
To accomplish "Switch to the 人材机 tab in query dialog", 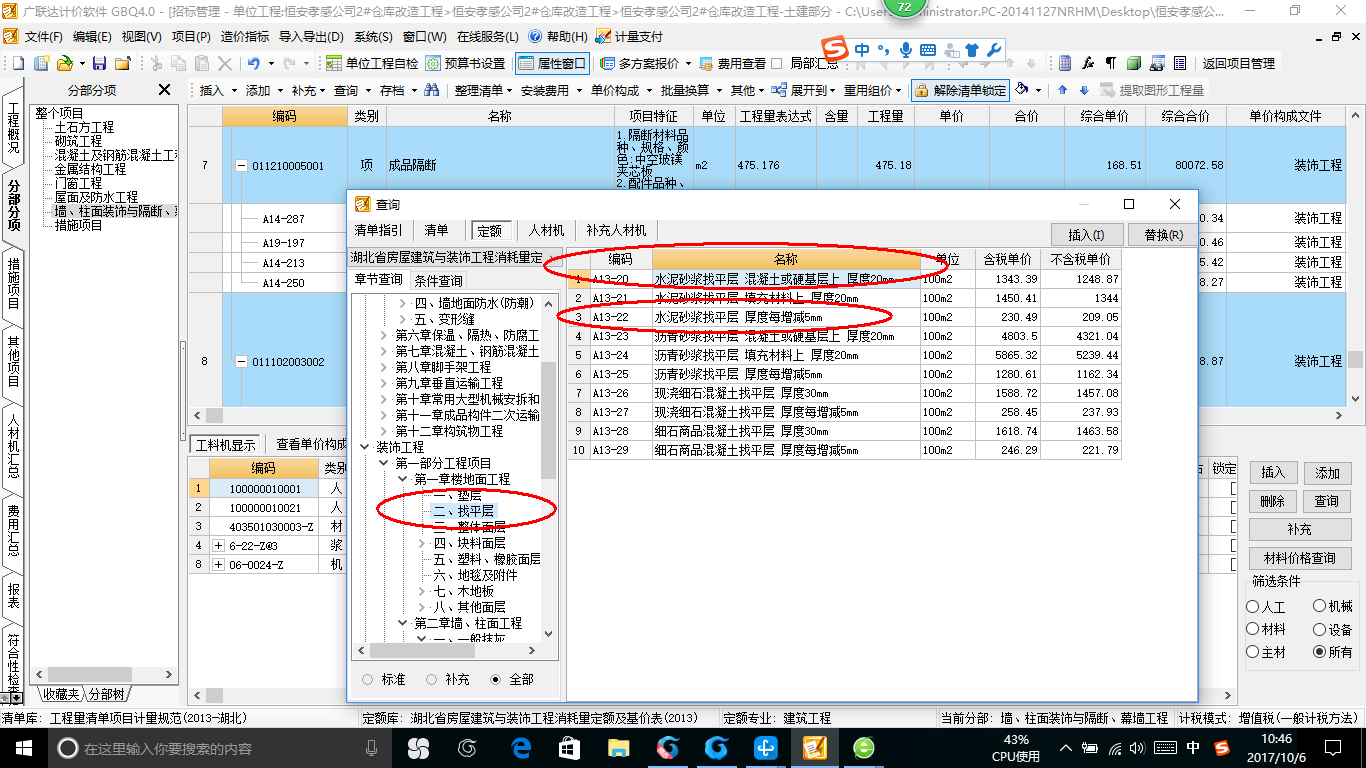I will pos(547,230).
